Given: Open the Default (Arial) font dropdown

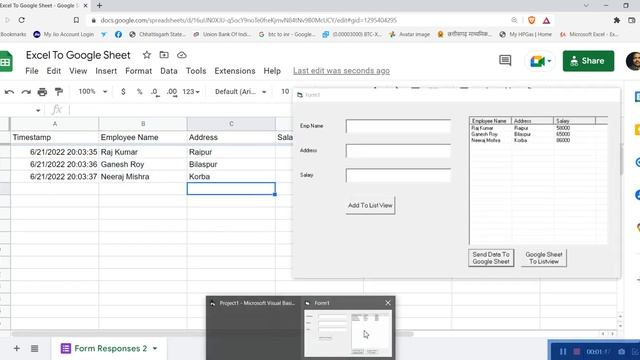Looking at the screenshot, I should point(240,92).
